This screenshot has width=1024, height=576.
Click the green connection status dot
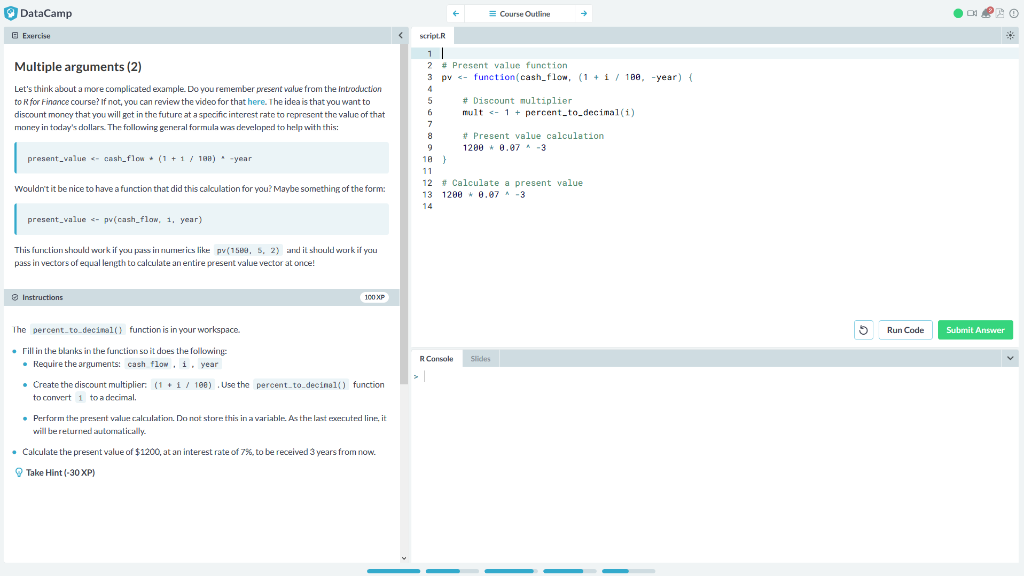click(x=957, y=13)
